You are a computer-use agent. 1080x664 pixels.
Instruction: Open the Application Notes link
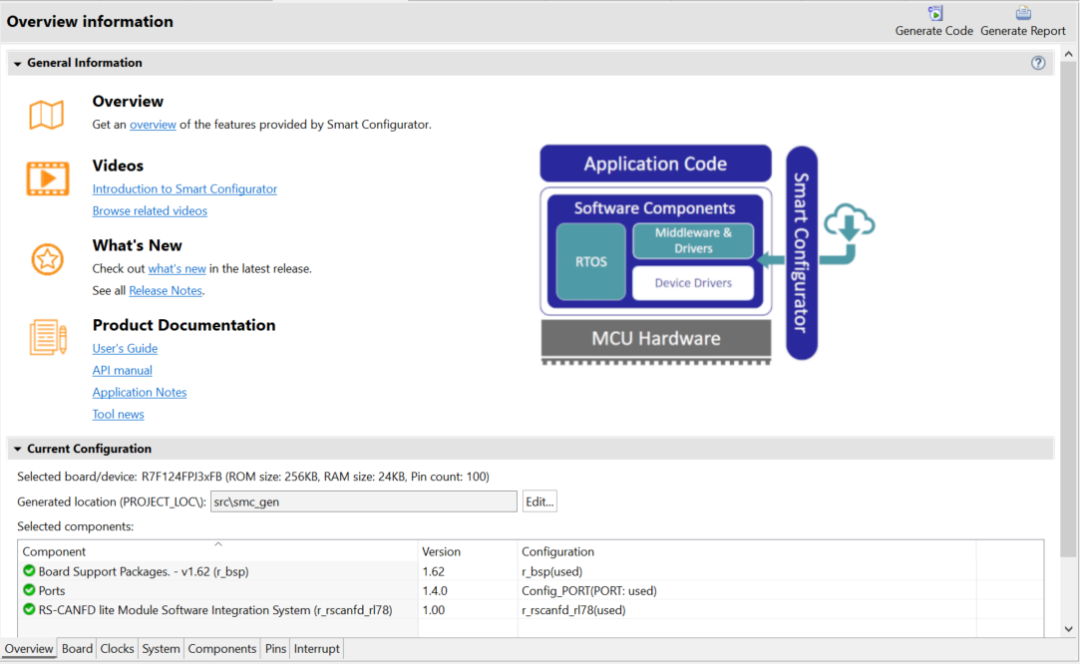(139, 393)
